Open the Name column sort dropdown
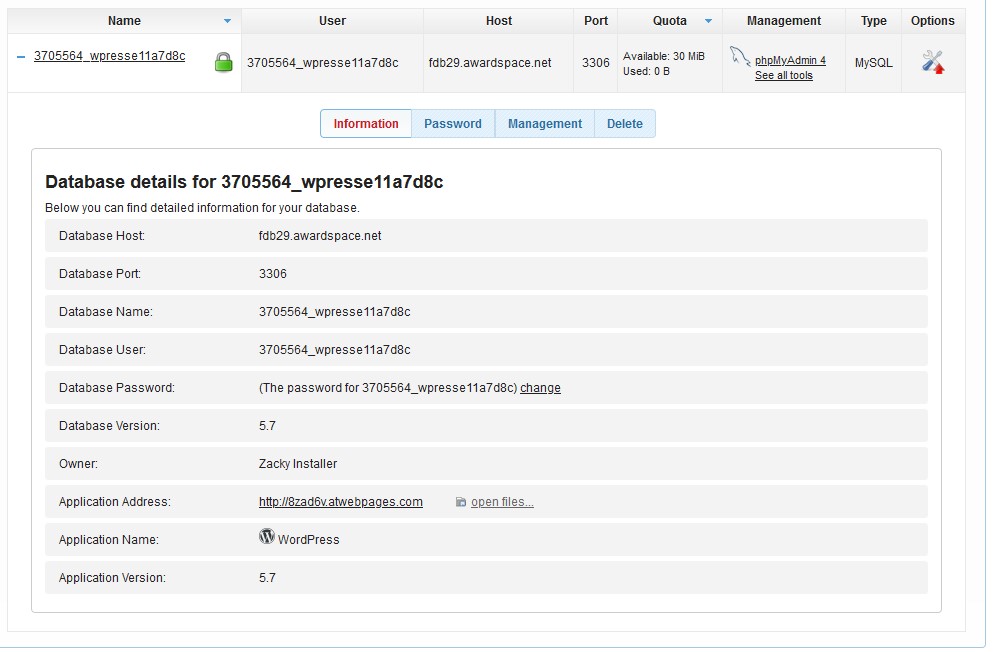Image resolution: width=993 pixels, height=652 pixels. click(x=227, y=20)
